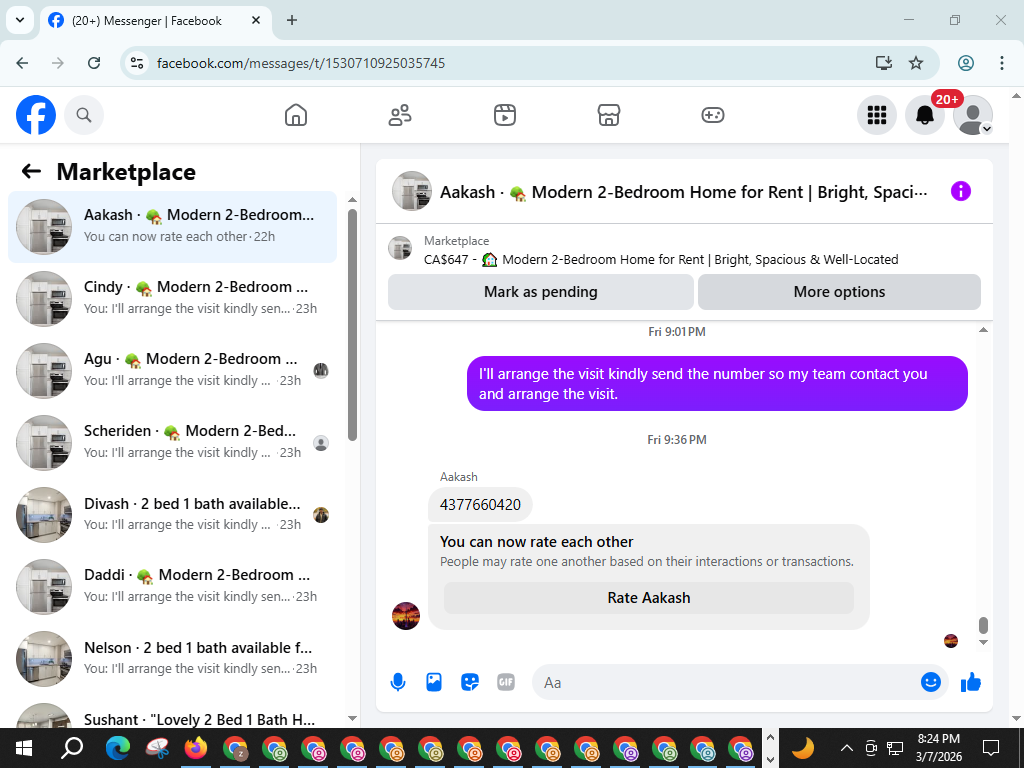Show hidden system tray icons chevron
This screenshot has width=1024, height=768.
click(846, 748)
